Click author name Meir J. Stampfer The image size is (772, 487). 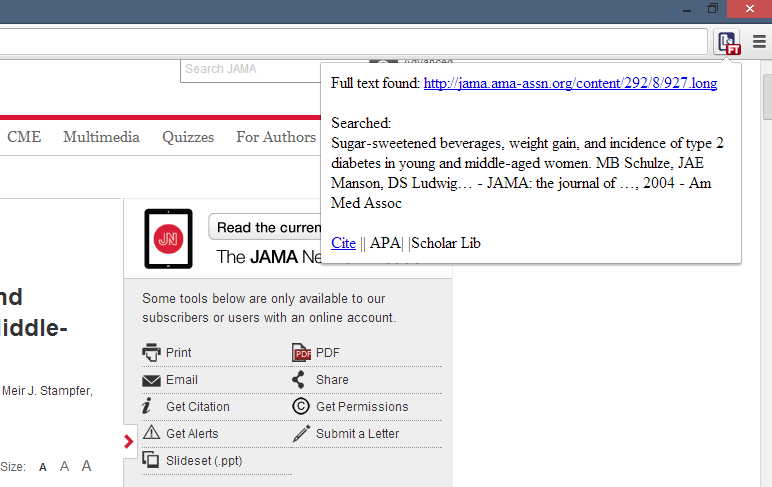[x=47, y=391]
